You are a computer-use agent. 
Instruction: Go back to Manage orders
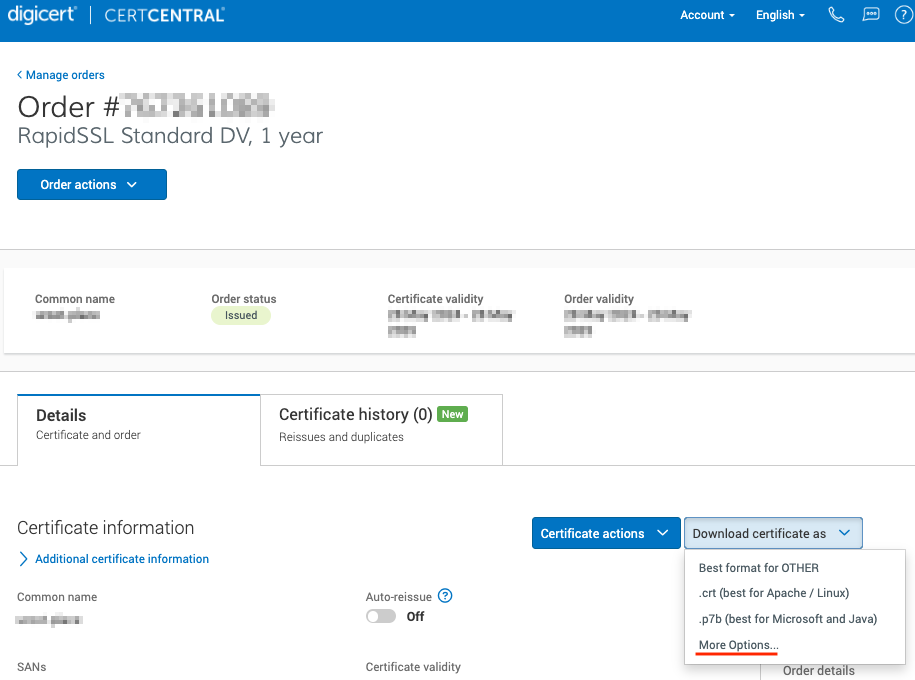pos(61,75)
